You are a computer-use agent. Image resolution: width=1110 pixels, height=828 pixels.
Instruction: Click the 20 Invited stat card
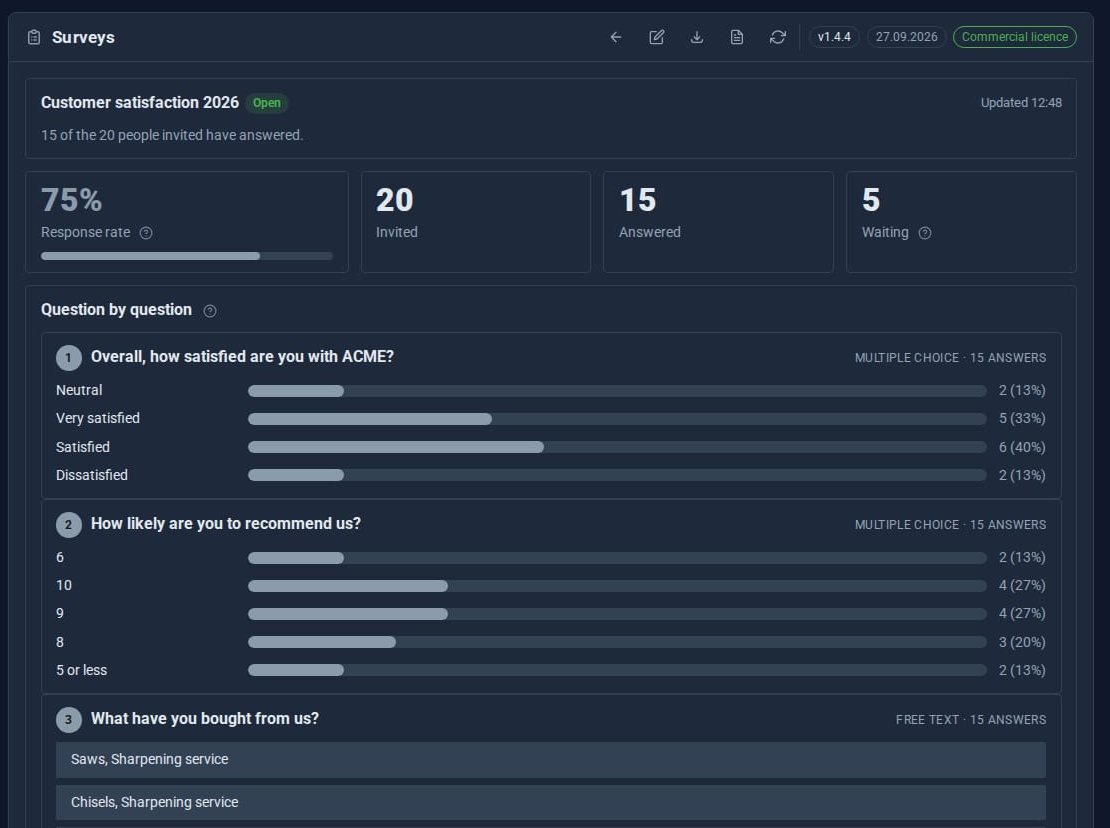[476, 222]
